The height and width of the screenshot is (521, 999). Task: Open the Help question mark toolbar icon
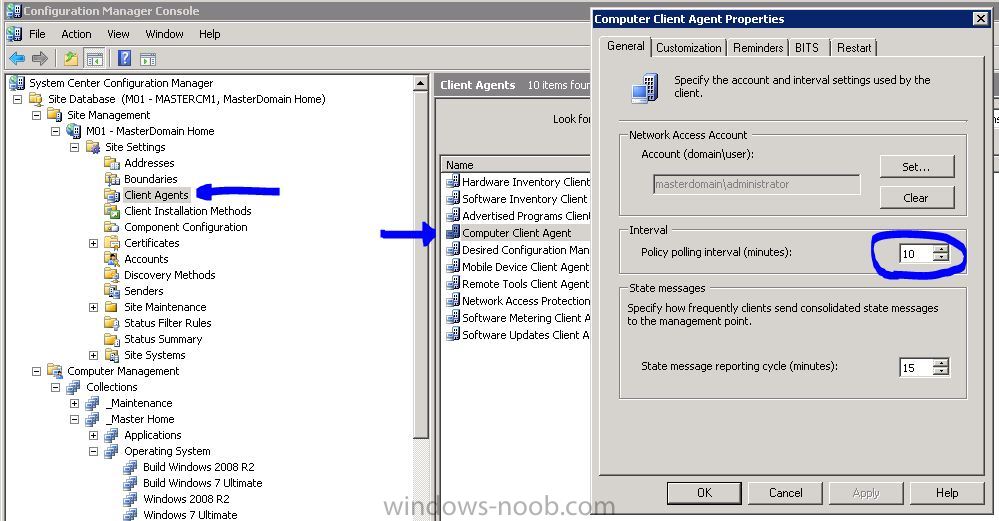coord(124,59)
